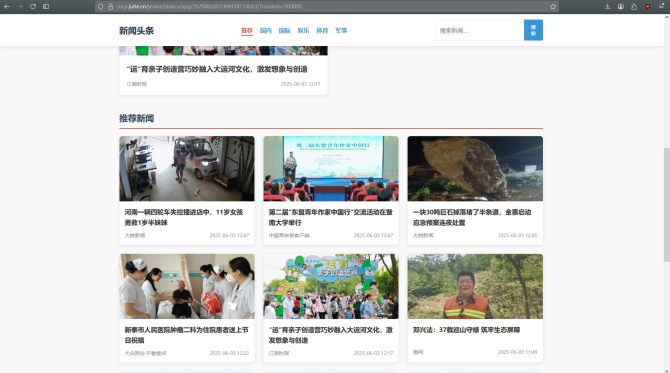The height and width of the screenshot is (373, 670).
Task: Open the browser account icon
Action: (x=621, y=6)
